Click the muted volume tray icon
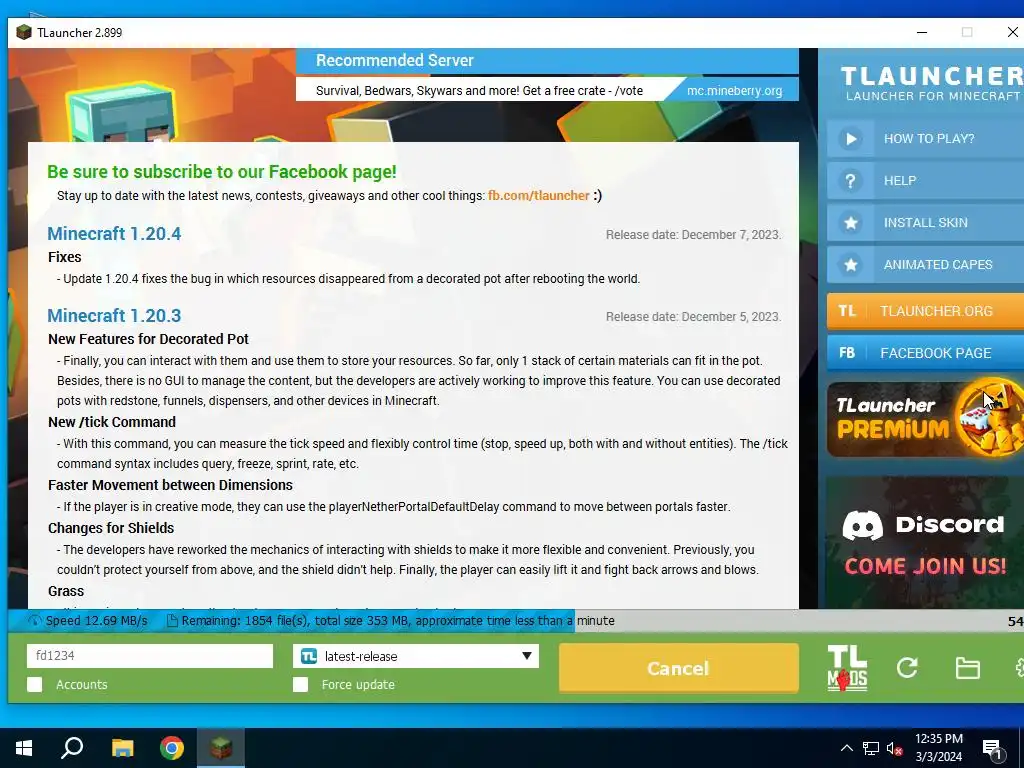Image resolution: width=1024 pixels, height=768 pixels. (894, 748)
